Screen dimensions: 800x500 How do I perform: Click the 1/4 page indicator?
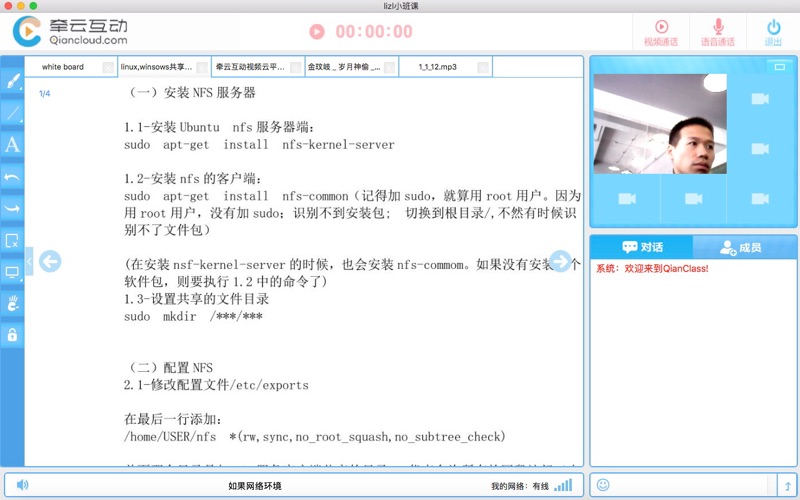[44, 93]
